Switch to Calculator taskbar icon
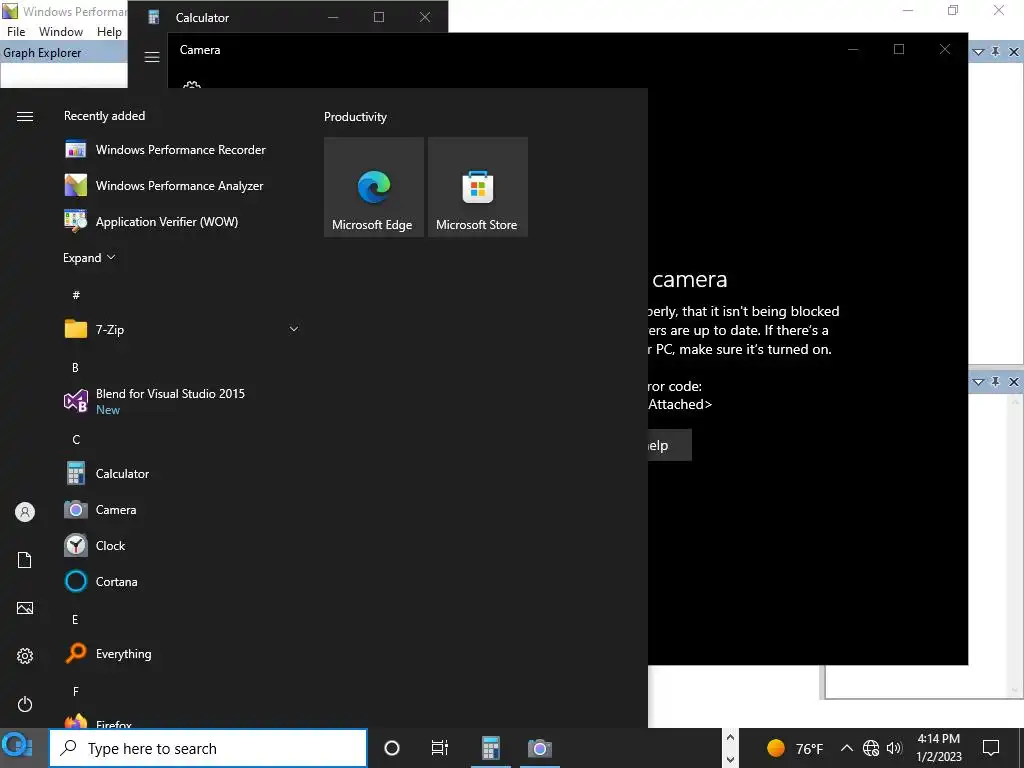The width and height of the screenshot is (1024, 768). (490, 748)
